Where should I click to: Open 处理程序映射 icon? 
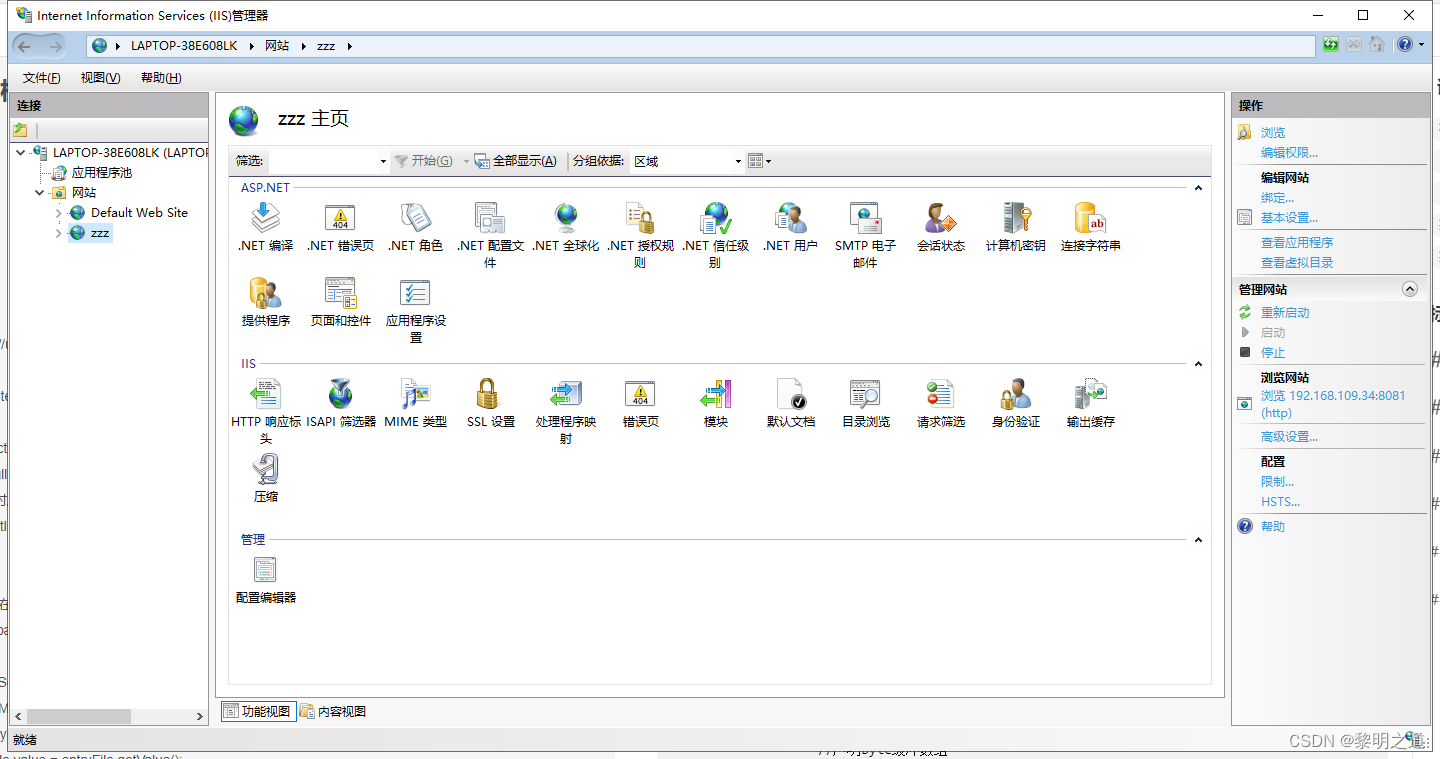pos(566,394)
